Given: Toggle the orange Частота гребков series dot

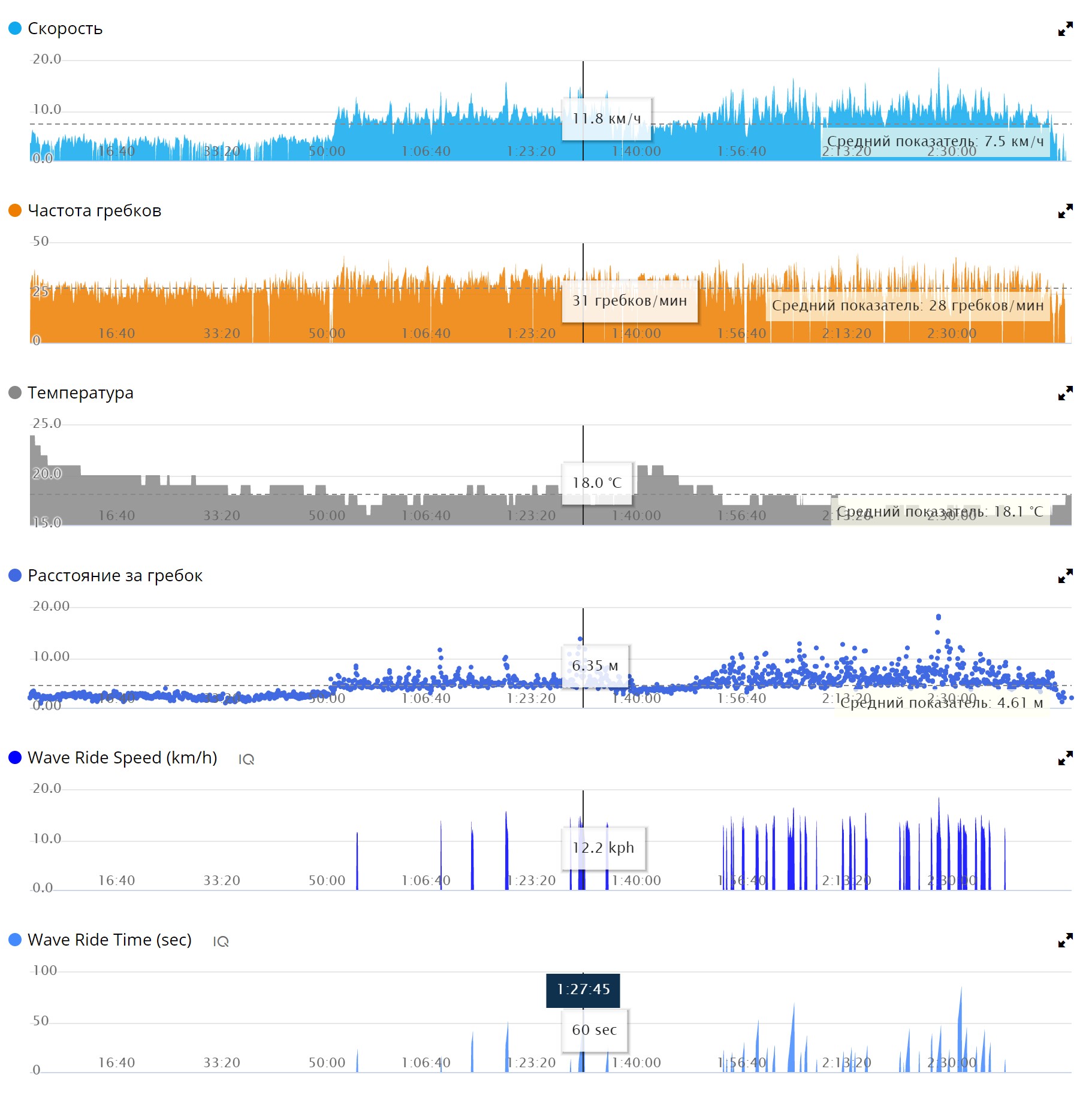Looking at the screenshot, I should (x=15, y=210).
